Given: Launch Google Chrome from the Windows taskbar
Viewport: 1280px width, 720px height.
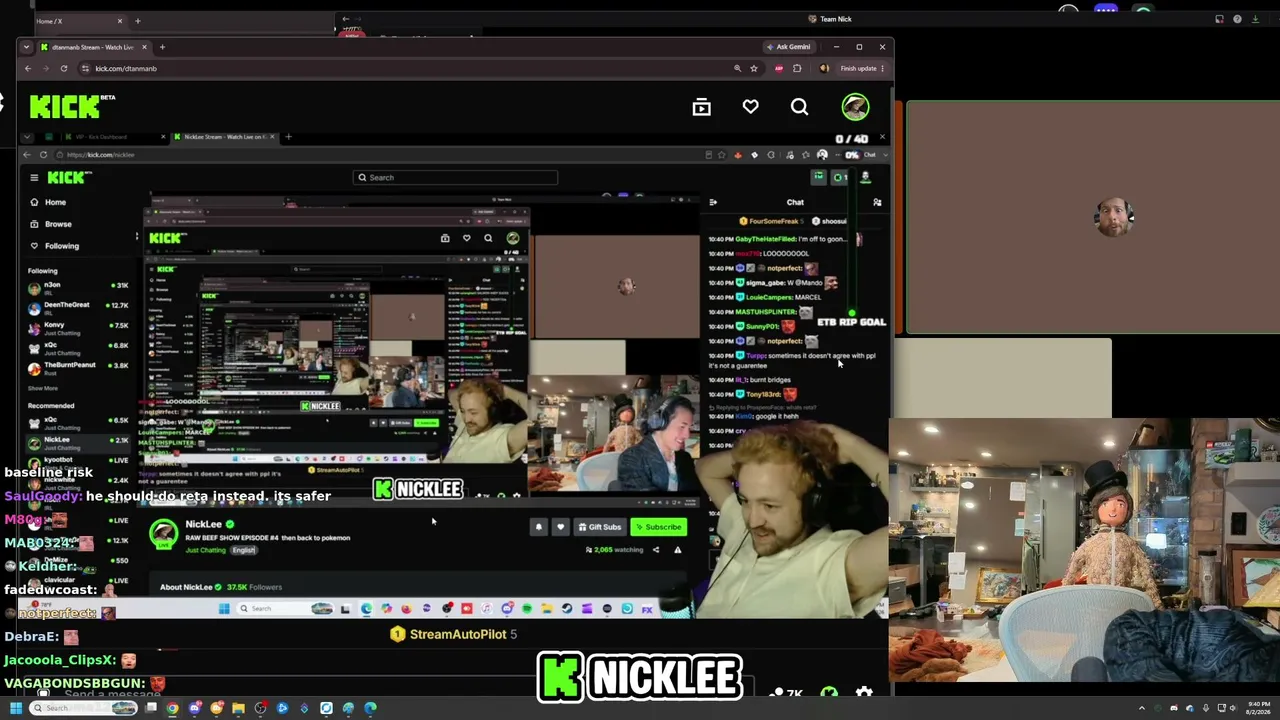Looking at the screenshot, I should tap(173, 708).
